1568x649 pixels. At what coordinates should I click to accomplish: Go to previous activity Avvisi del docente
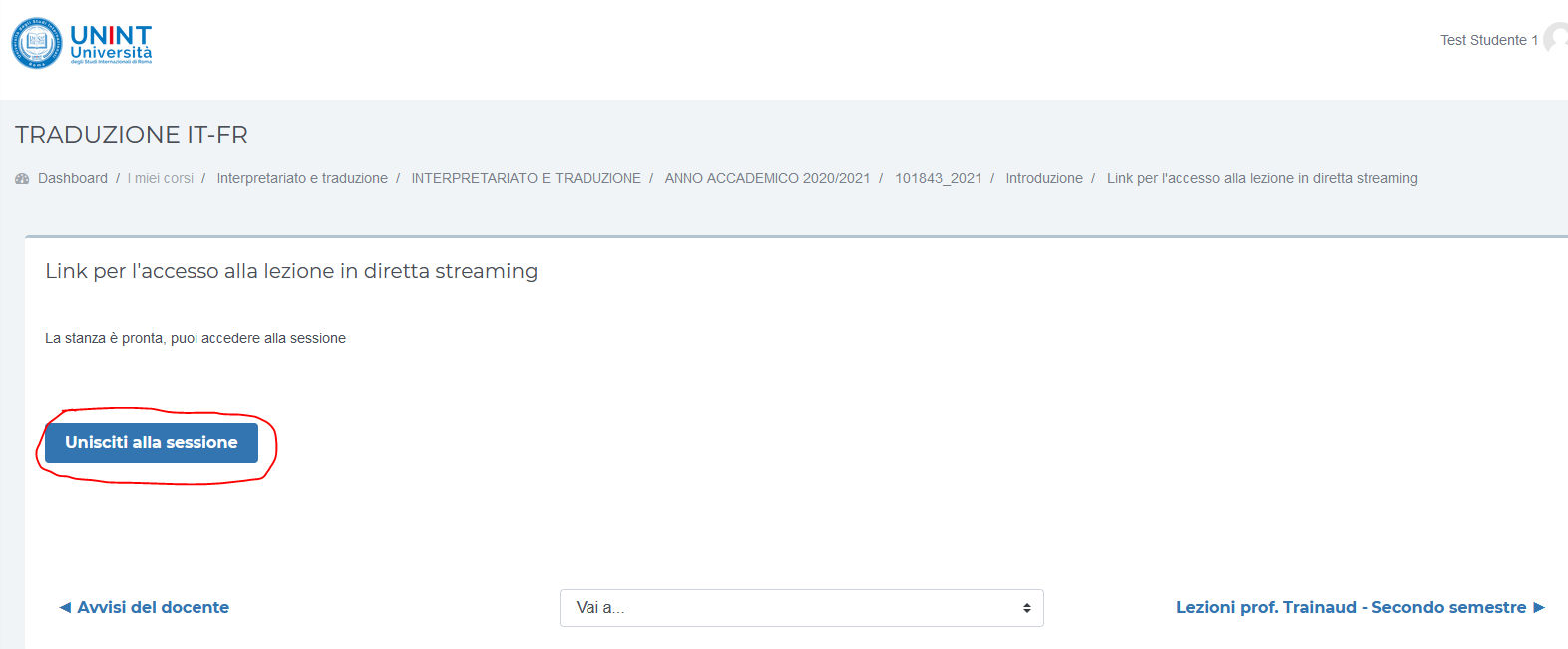tap(145, 607)
